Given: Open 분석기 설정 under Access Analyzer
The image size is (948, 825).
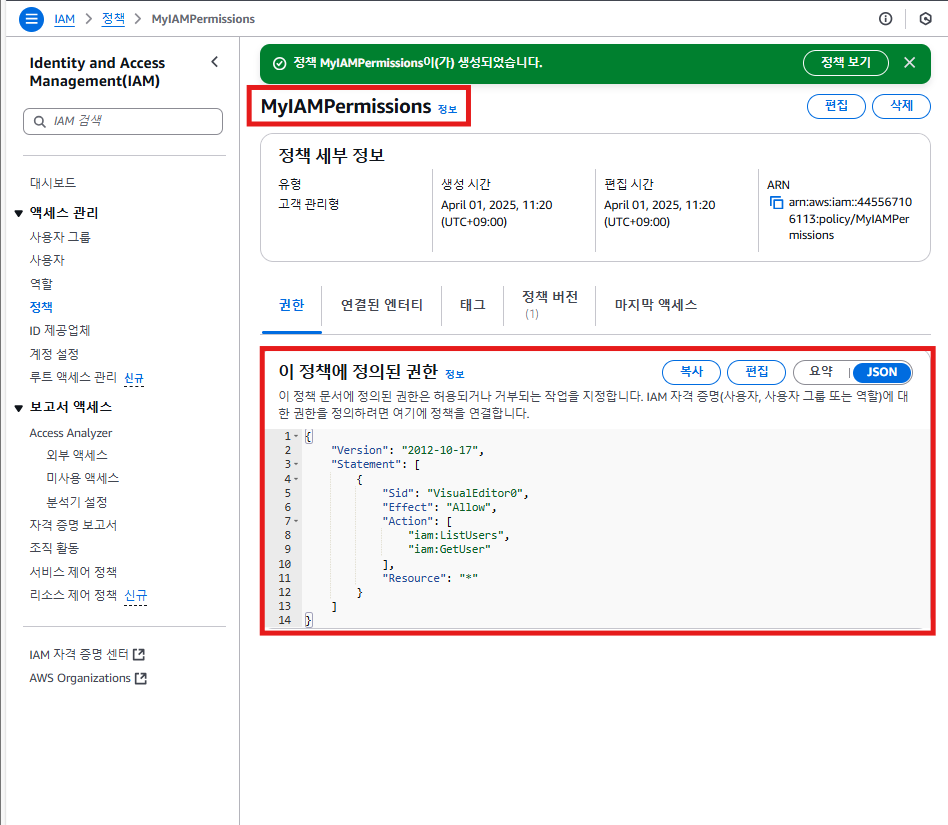Looking at the screenshot, I should pyautogui.click(x=77, y=502).
